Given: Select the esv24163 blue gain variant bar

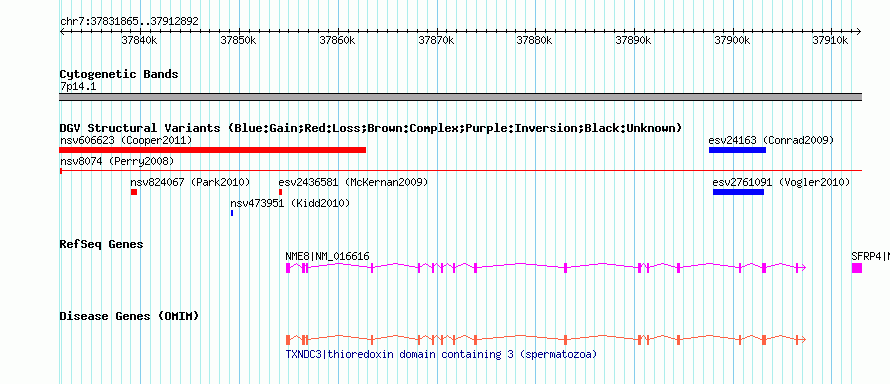Looking at the screenshot, I should (737, 150).
